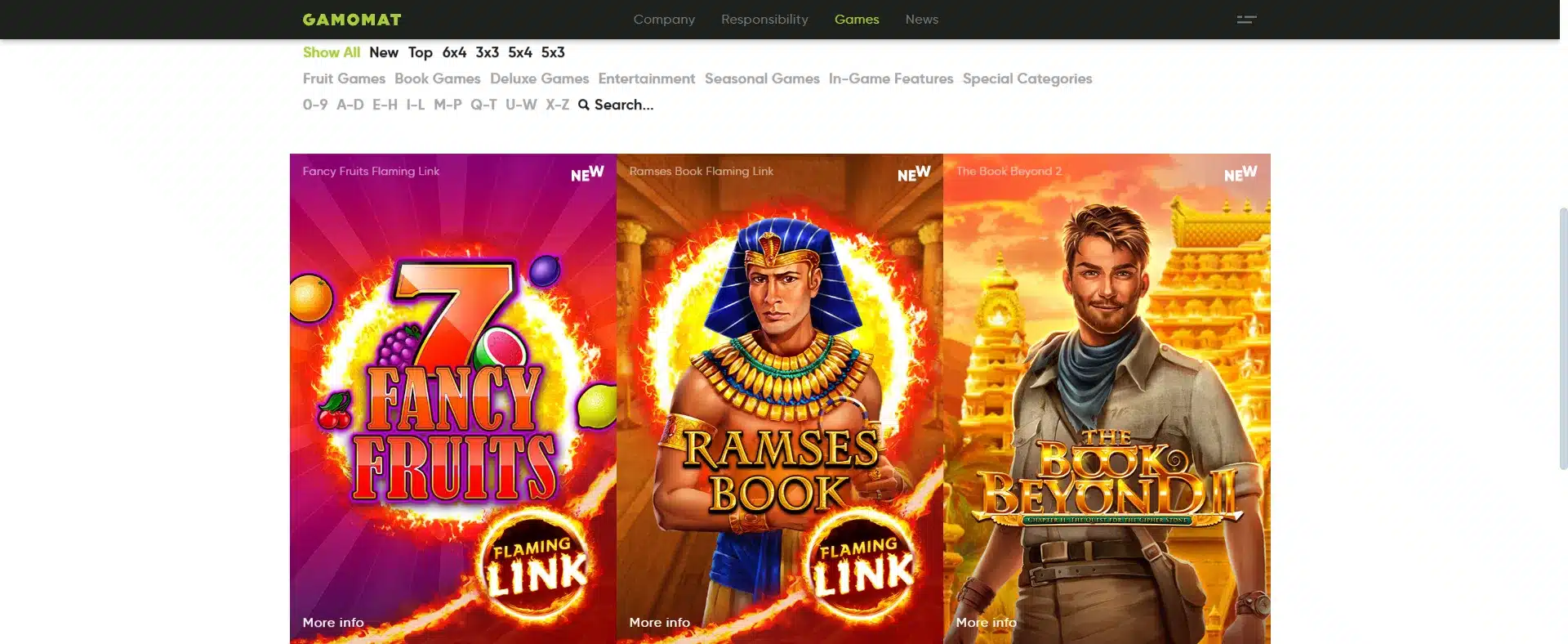
Task: Click the page scrollbar thumb
Action: pyautogui.click(x=1563, y=338)
